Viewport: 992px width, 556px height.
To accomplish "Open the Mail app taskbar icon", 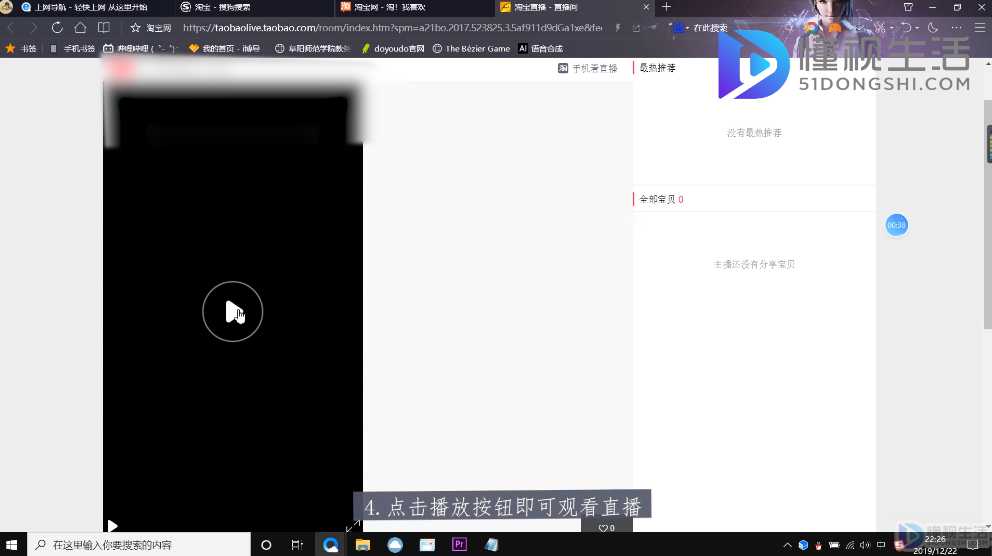I will point(427,545).
